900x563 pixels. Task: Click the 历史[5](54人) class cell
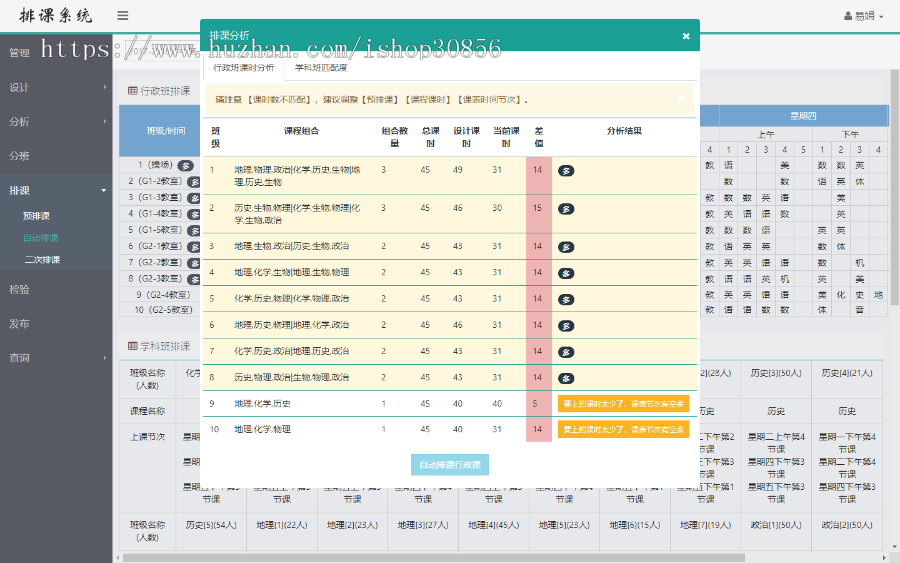click(x=211, y=525)
